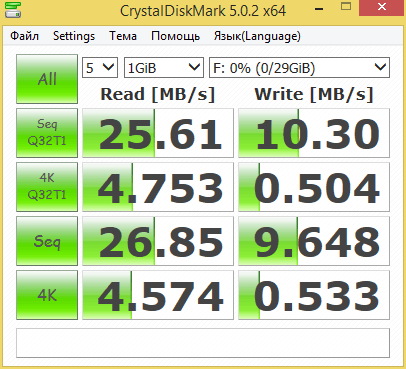Open the Тема menu
The width and height of the screenshot is (406, 369).
tap(123, 36)
